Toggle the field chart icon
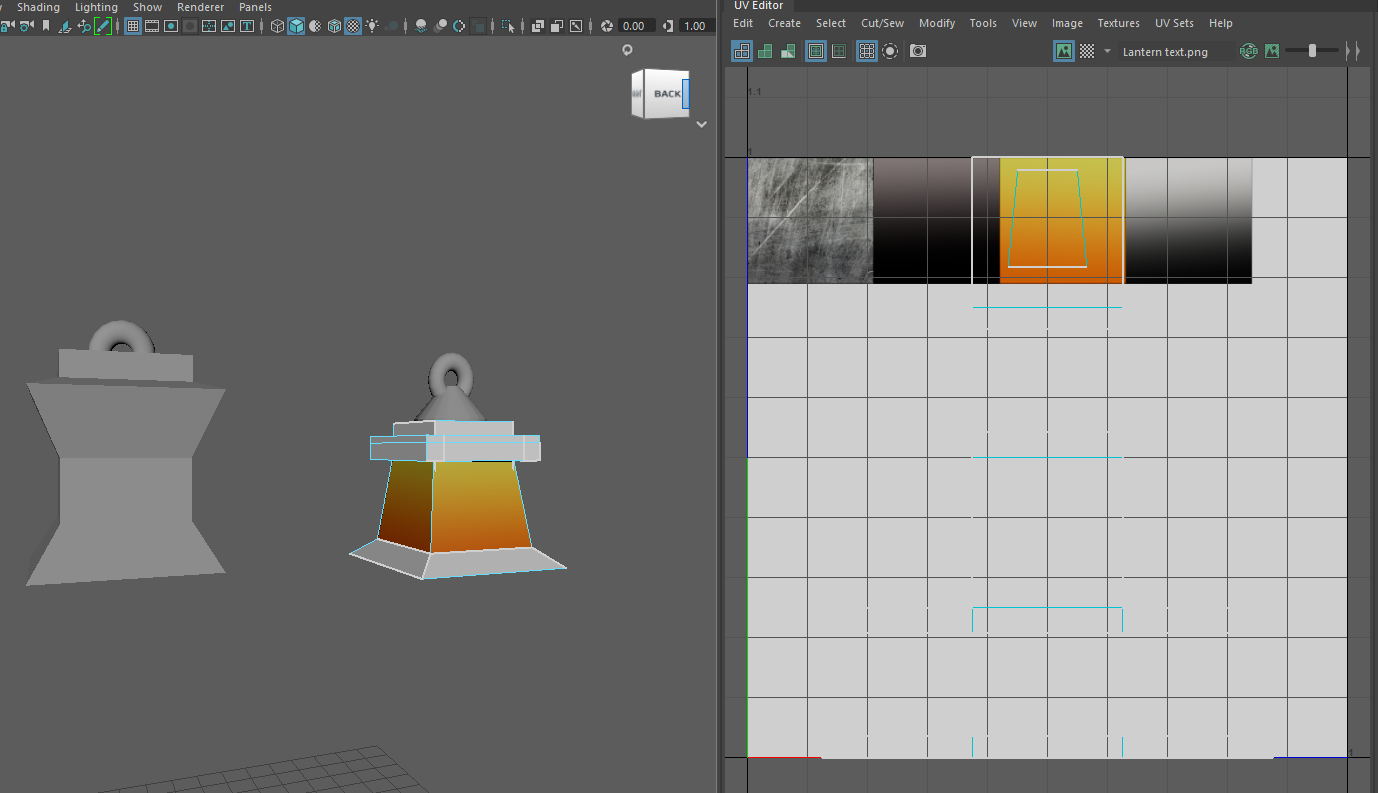 click(x=209, y=26)
